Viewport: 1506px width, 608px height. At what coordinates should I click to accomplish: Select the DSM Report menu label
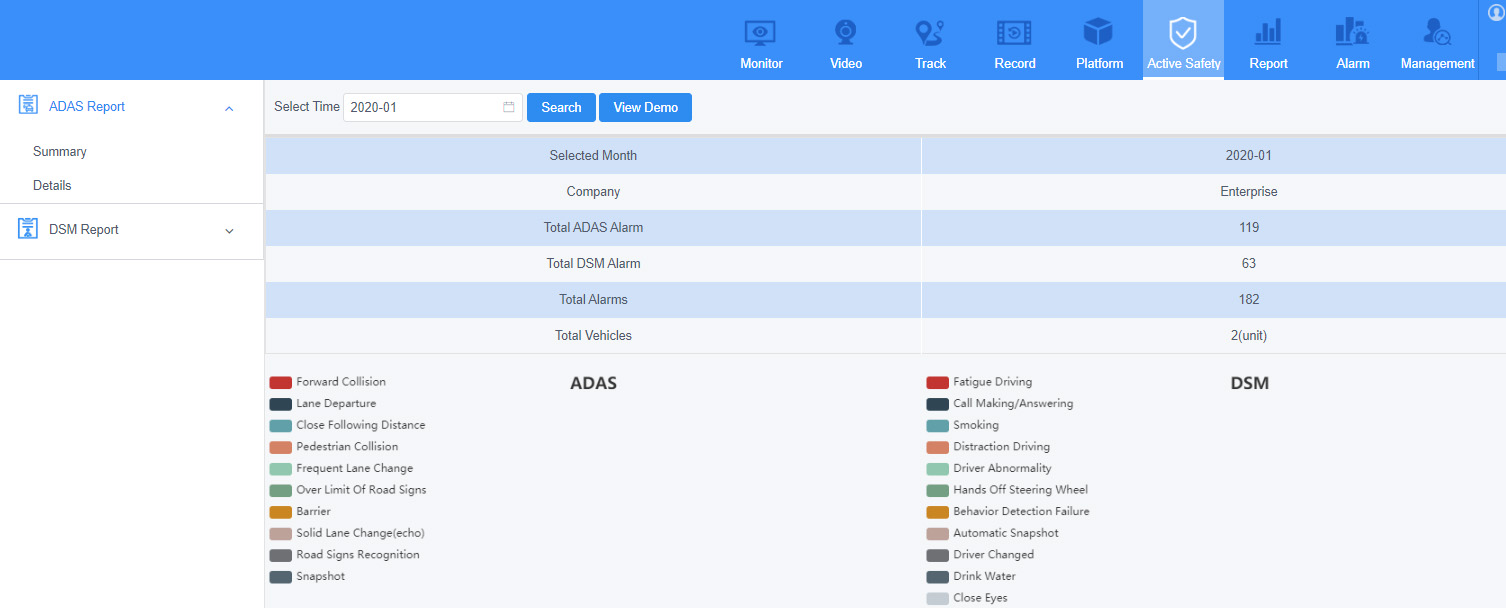pos(84,229)
